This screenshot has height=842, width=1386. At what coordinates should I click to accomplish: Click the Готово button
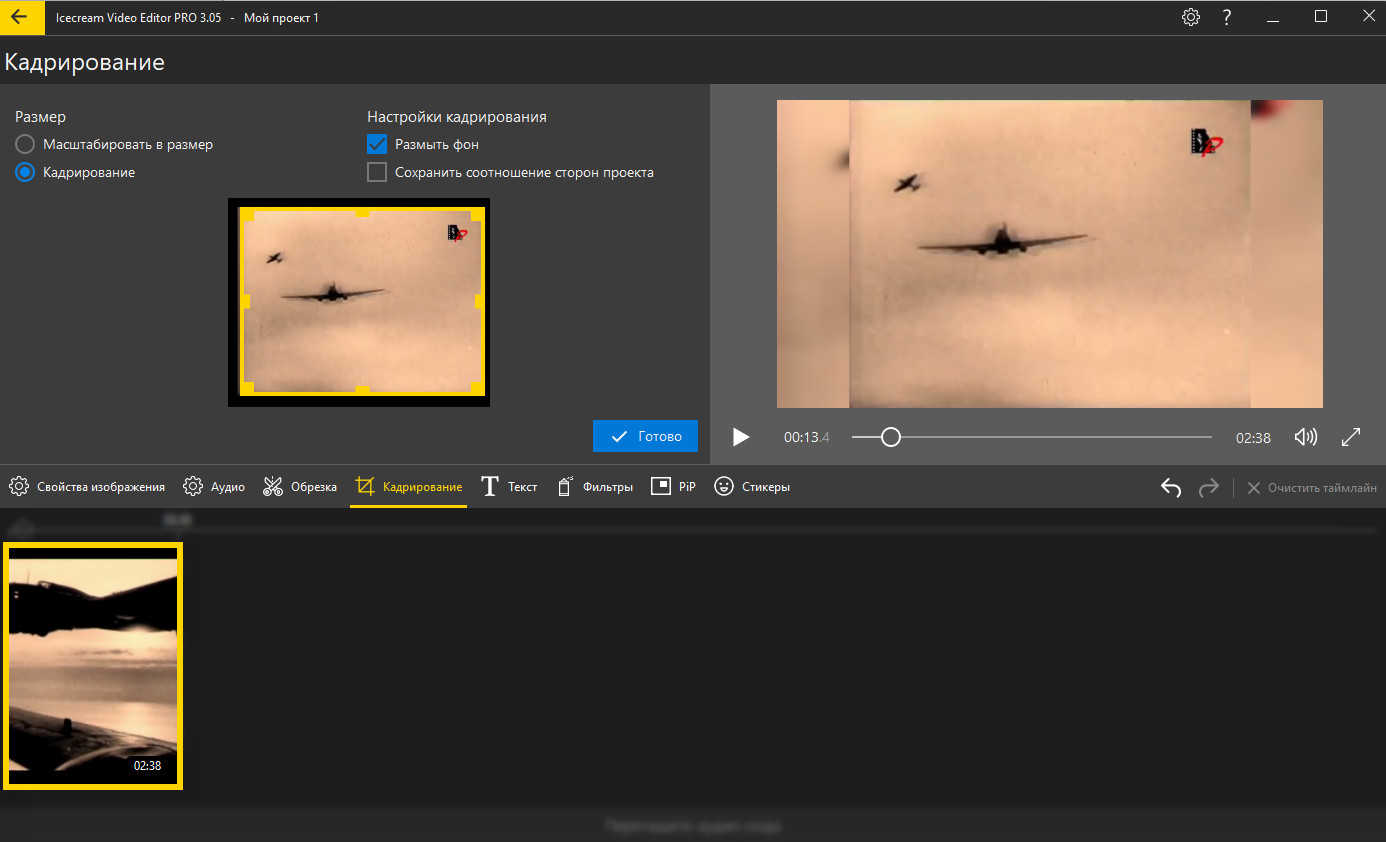pyautogui.click(x=645, y=436)
